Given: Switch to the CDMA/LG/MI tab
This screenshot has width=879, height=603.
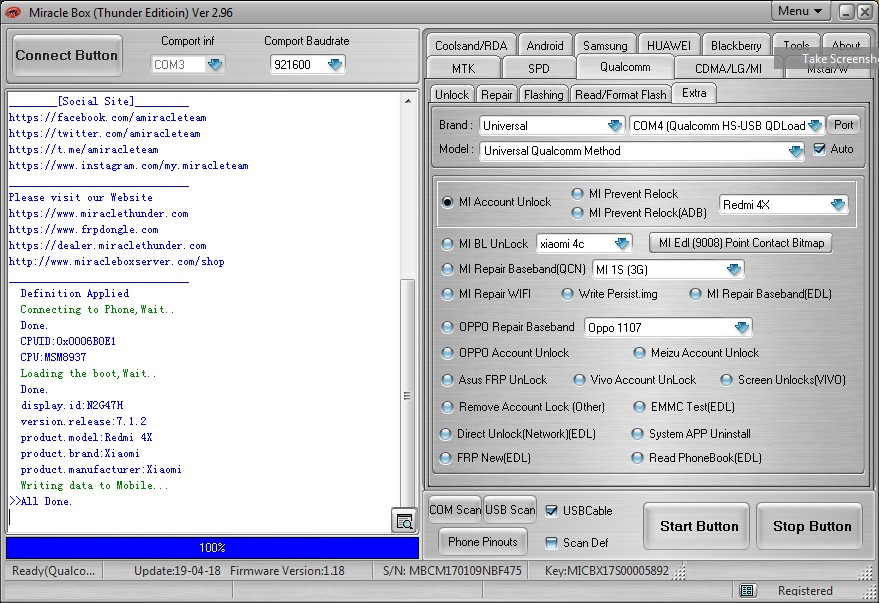Looking at the screenshot, I should pyautogui.click(x=728, y=68).
